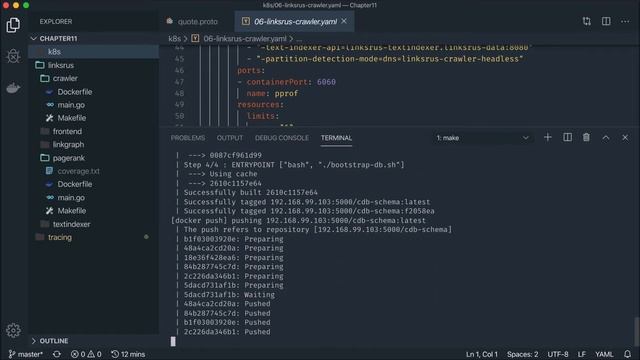Switch to the PROBLEMS panel tab
Image resolution: width=640 pixels, height=360 pixels.
coord(188,138)
